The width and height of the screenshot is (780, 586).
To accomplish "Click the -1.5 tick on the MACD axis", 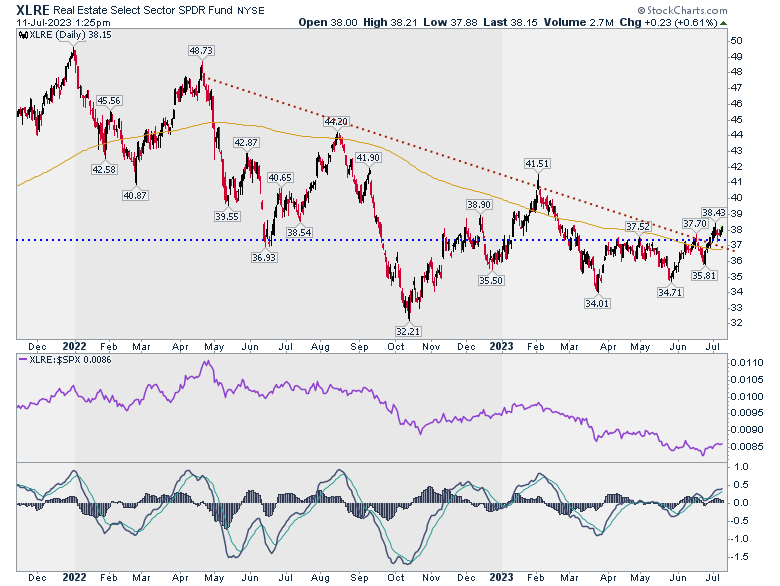I will coord(738,557).
